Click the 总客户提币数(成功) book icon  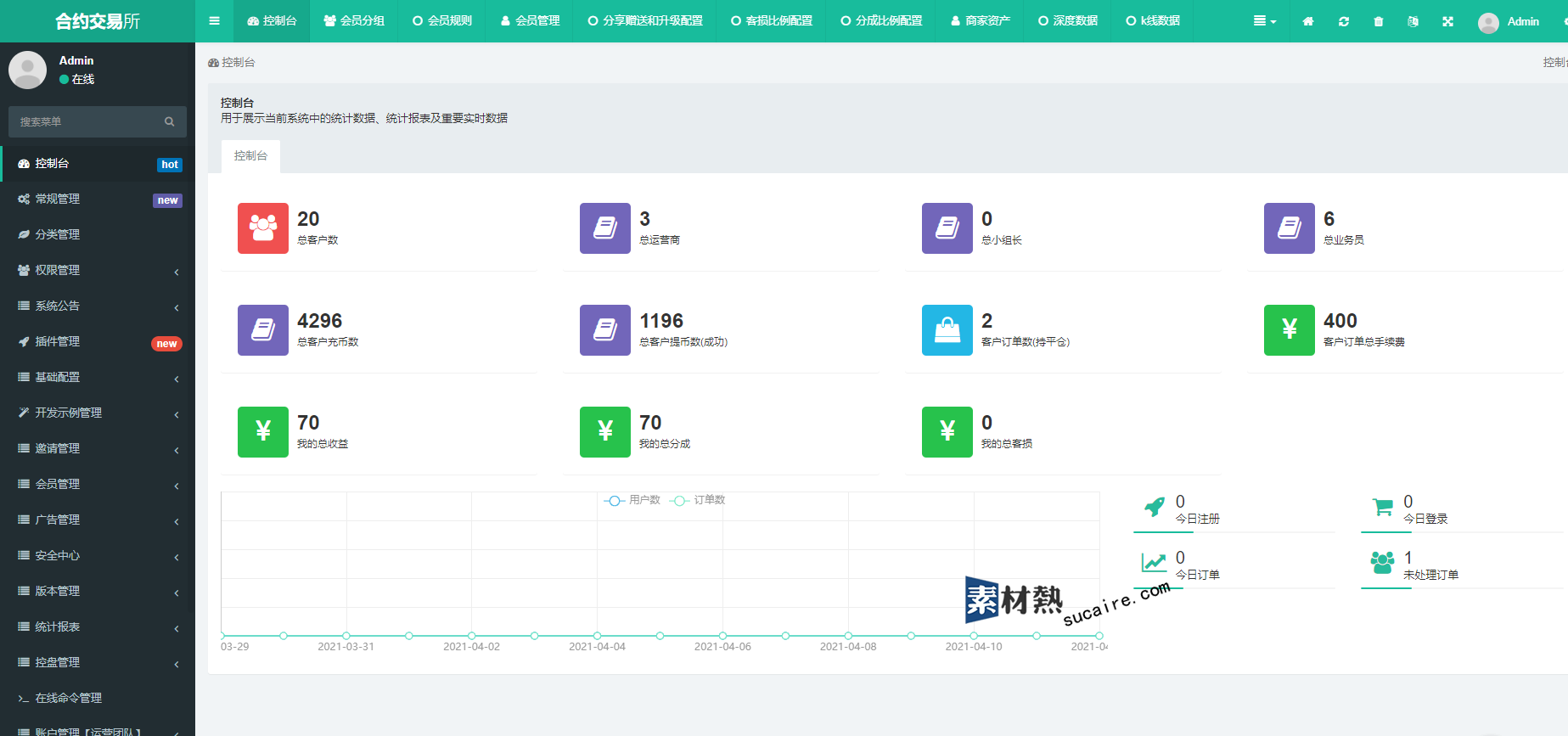[605, 330]
